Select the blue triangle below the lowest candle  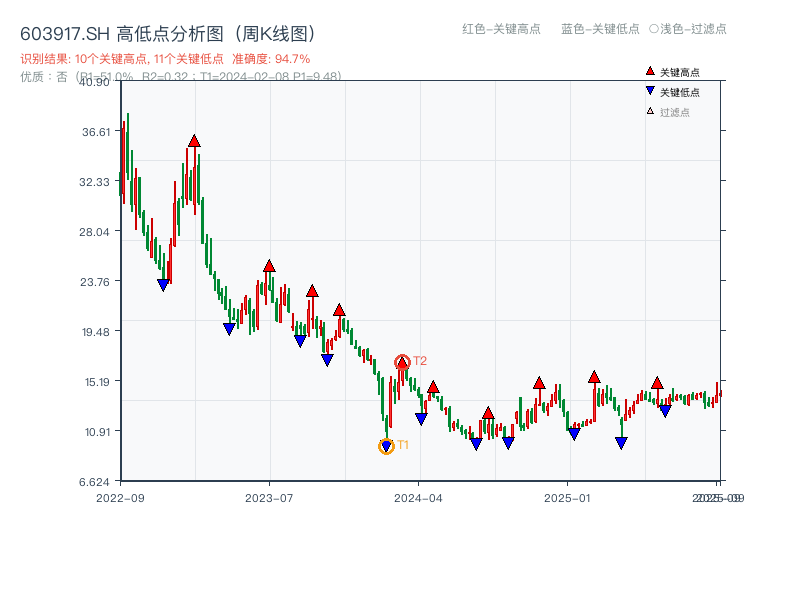[386, 445]
